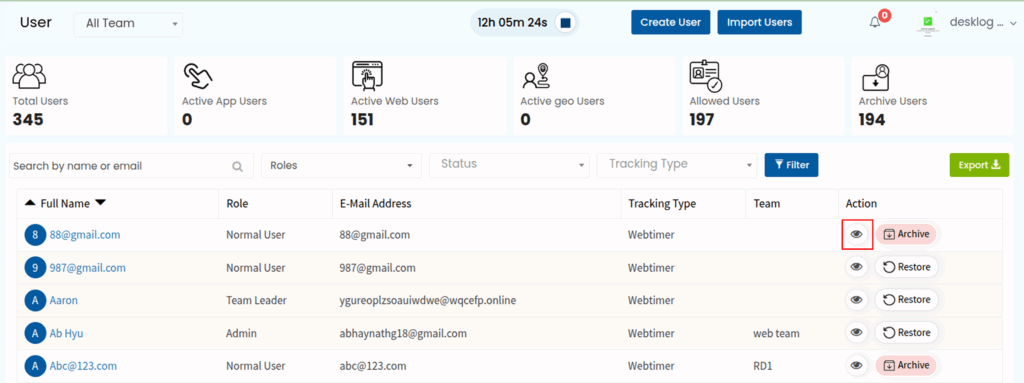Click the eye icon for Ab Hyu
The width and height of the screenshot is (1024, 383).
(x=857, y=333)
